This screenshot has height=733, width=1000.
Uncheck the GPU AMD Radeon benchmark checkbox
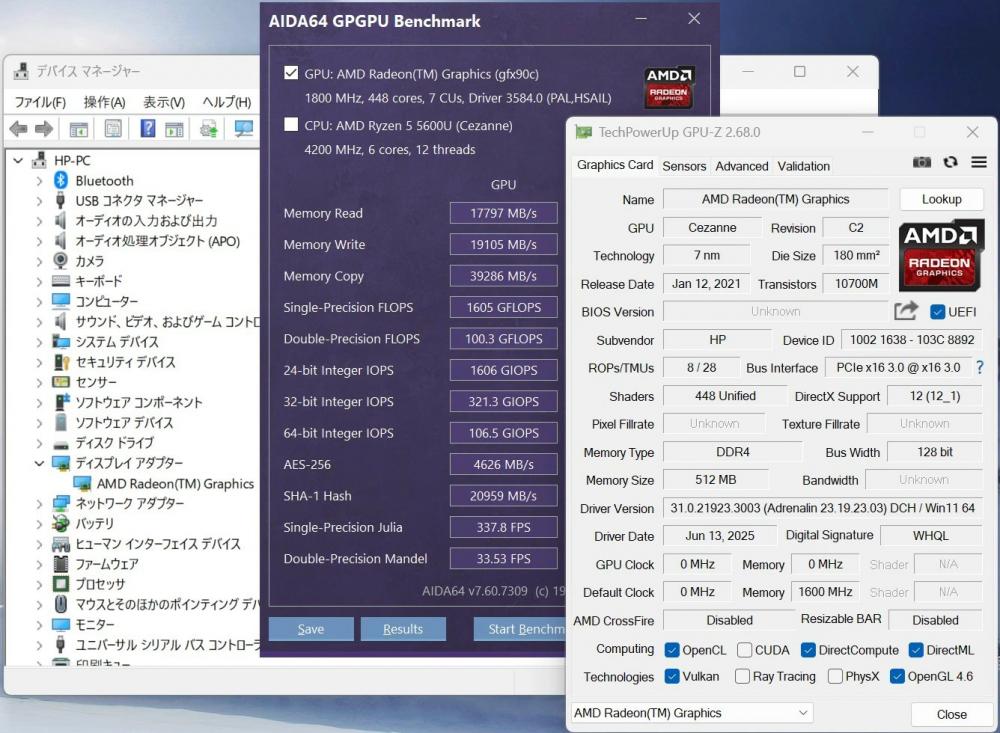point(291,73)
